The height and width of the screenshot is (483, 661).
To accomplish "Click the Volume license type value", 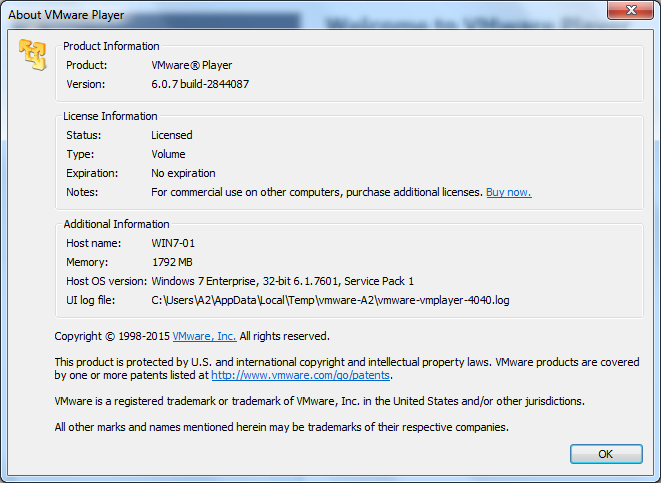I will click(168, 154).
